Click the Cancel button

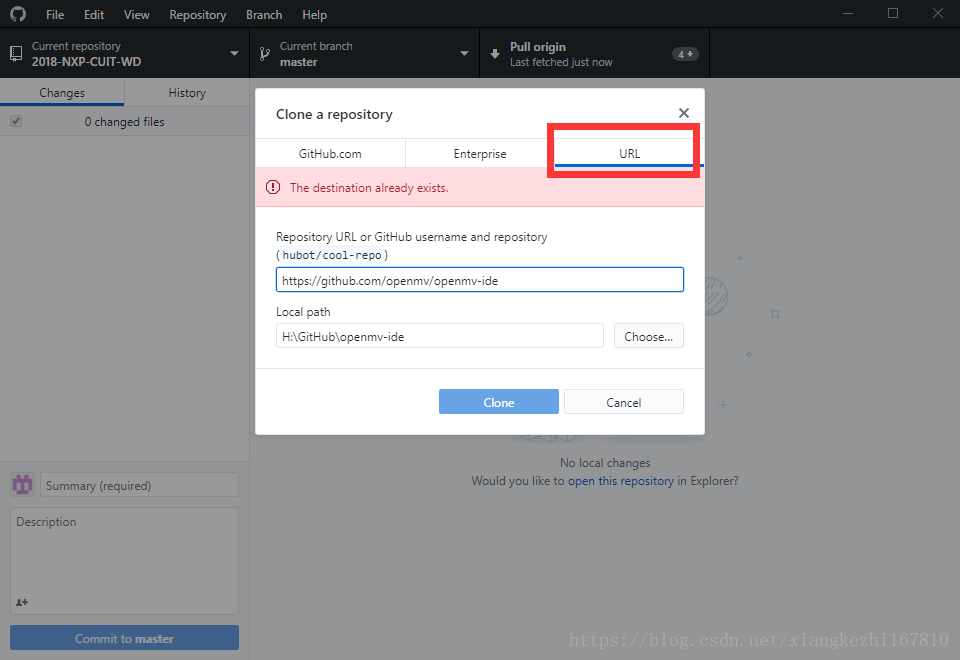(623, 402)
